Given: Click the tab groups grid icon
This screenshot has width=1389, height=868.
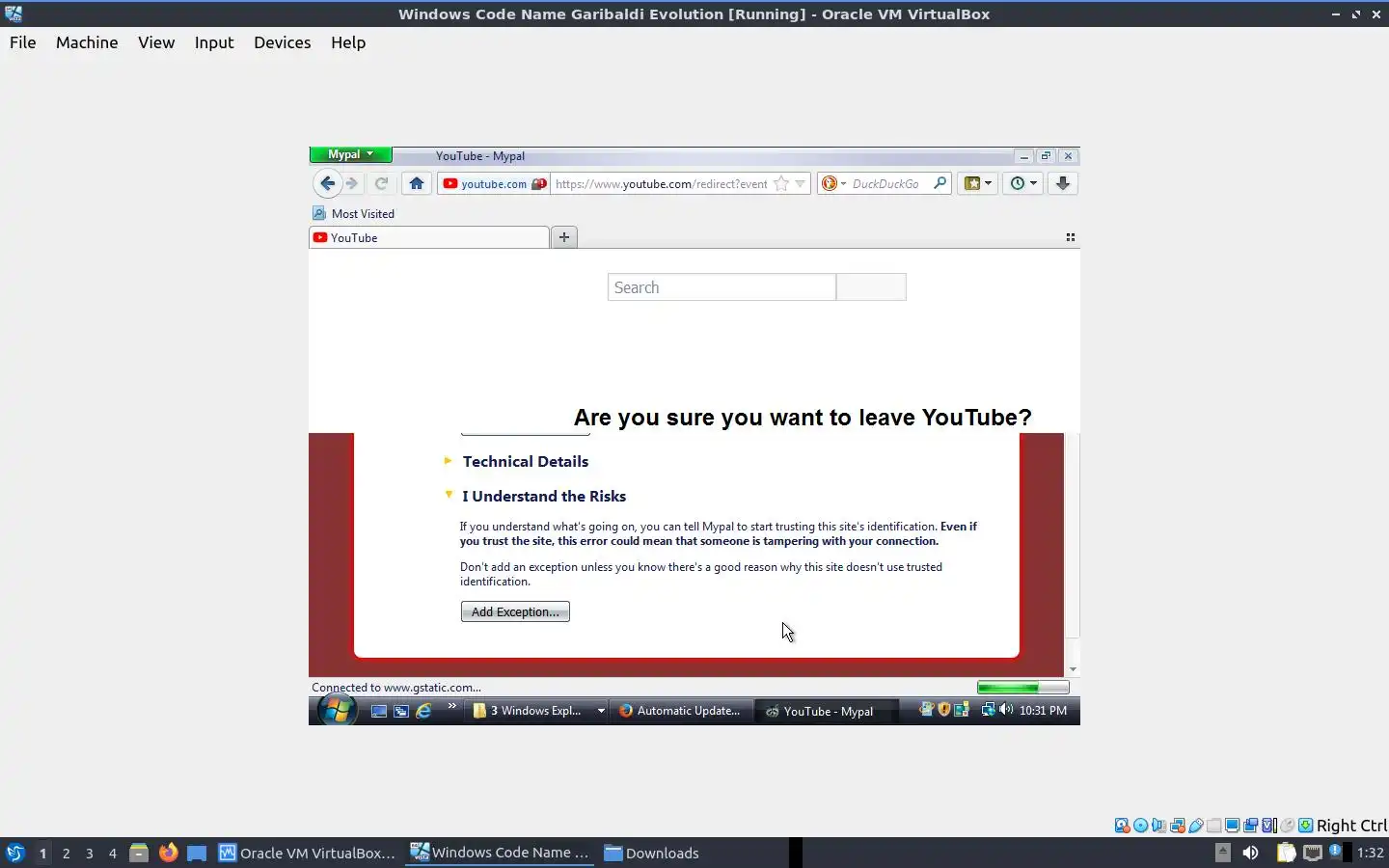Looking at the screenshot, I should tap(1070, 237).
